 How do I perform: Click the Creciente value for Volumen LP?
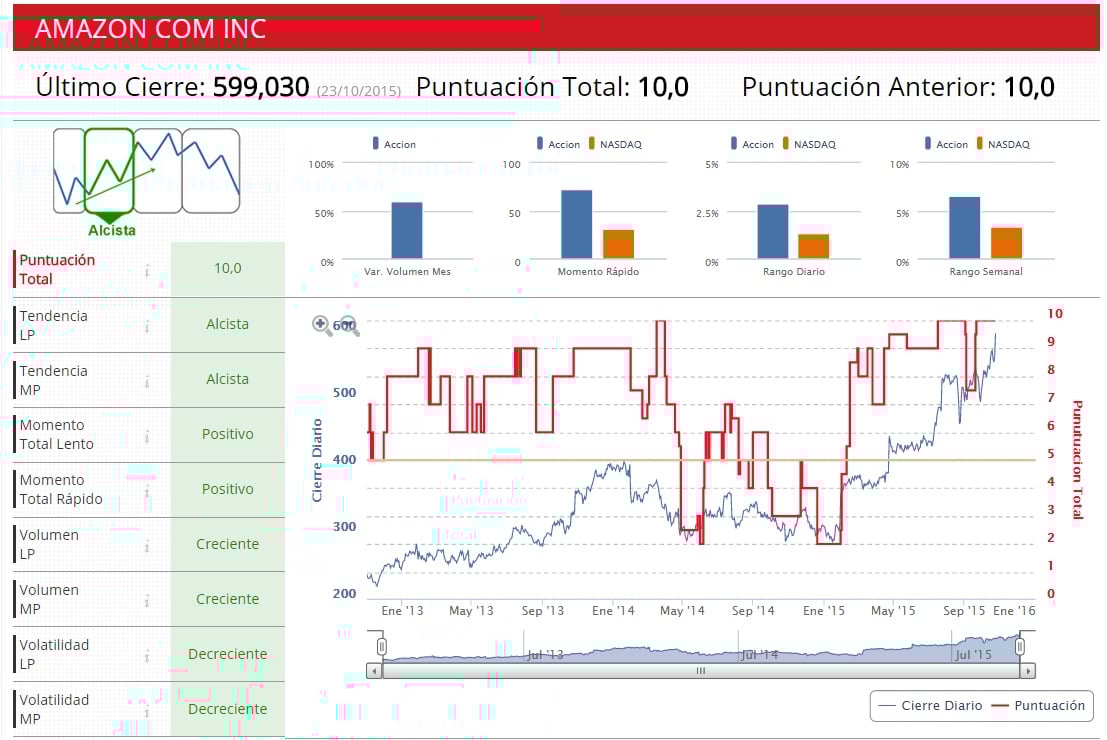click(x=227, y=545)
